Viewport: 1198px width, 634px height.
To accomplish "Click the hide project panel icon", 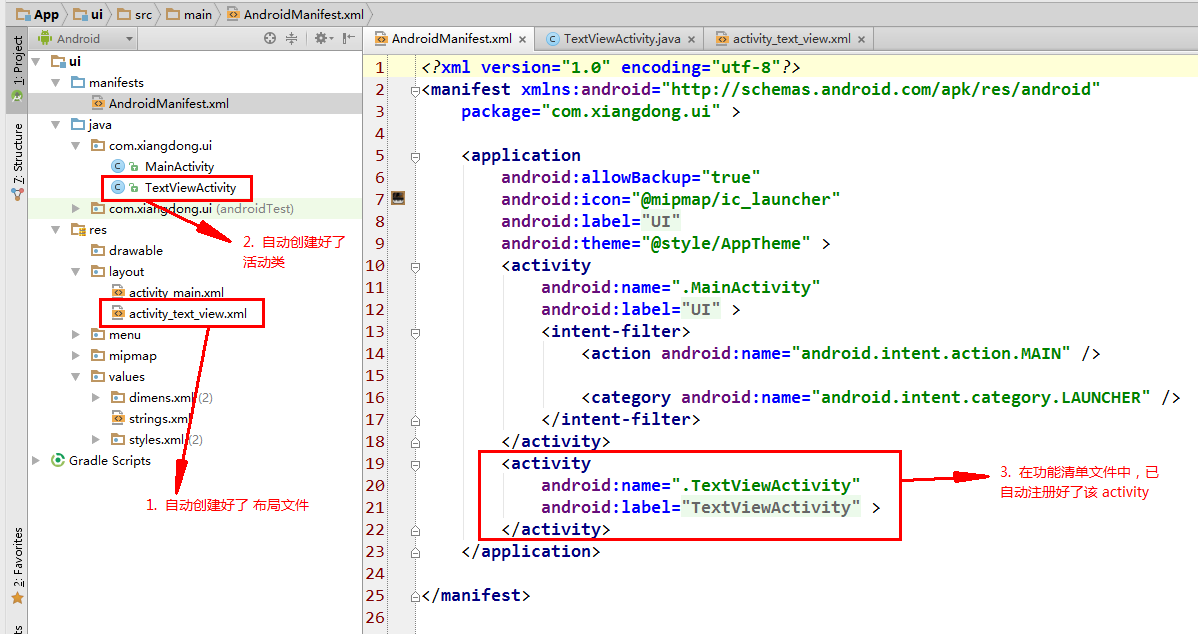I will pyautogui.click(x=349, y=38).
